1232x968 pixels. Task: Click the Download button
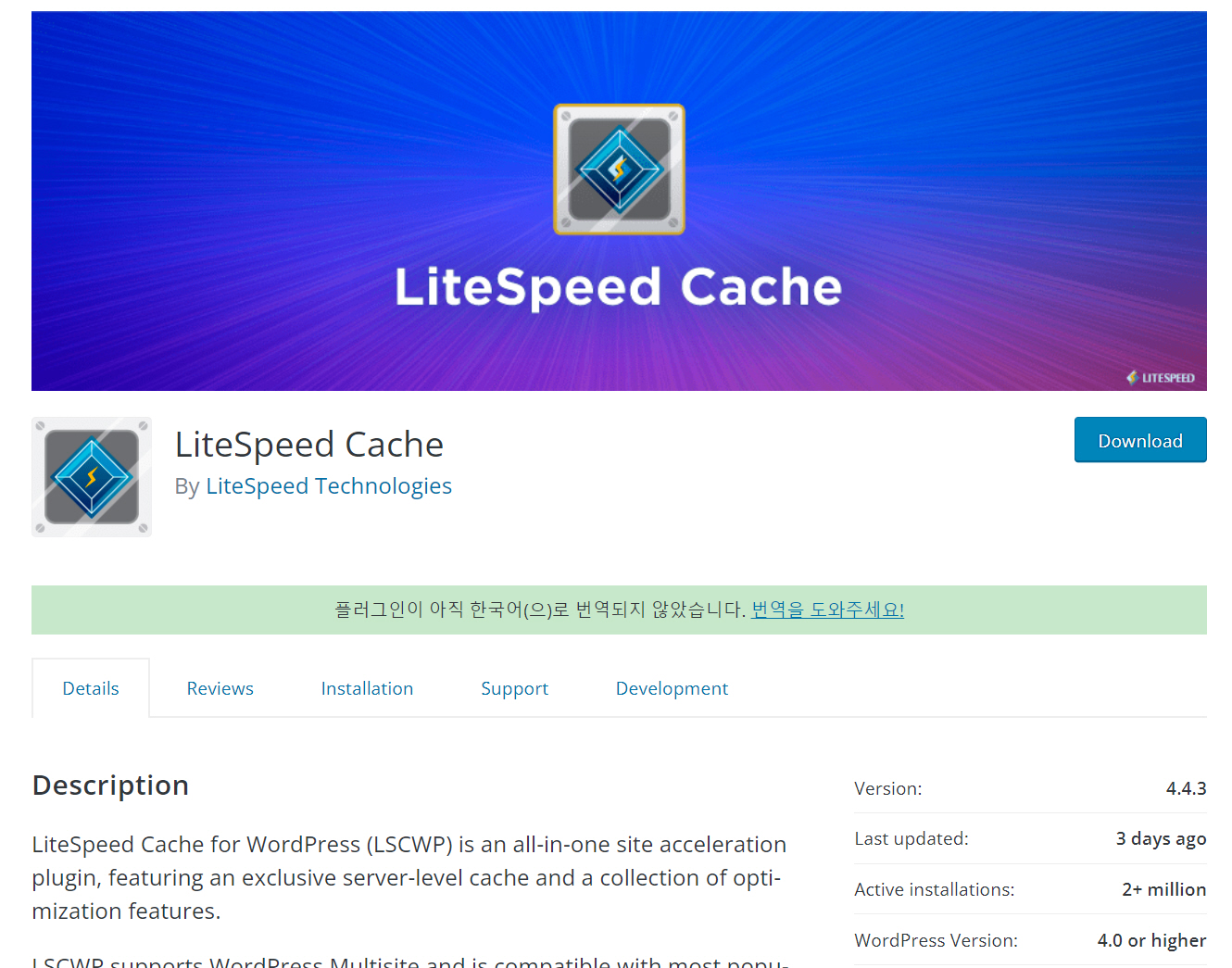coord(1140,440)
